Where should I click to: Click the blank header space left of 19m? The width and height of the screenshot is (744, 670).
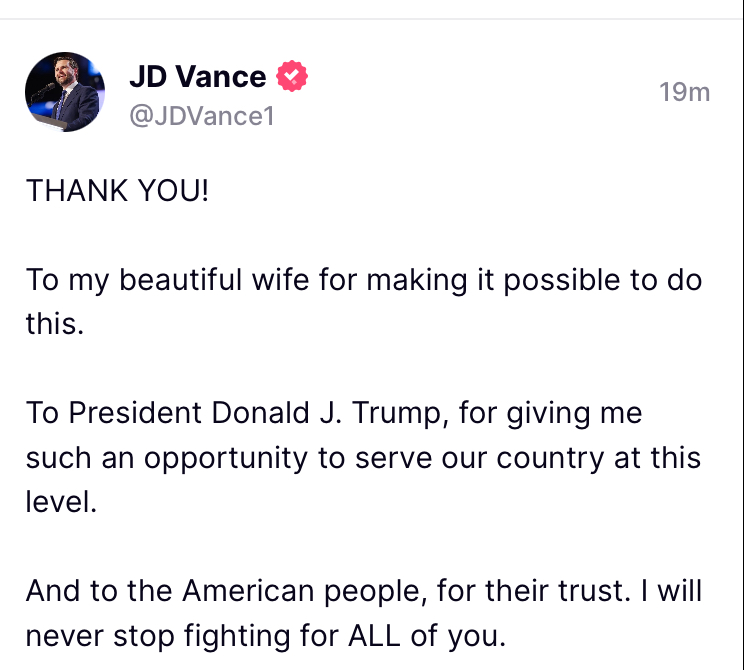coord(480,92)
